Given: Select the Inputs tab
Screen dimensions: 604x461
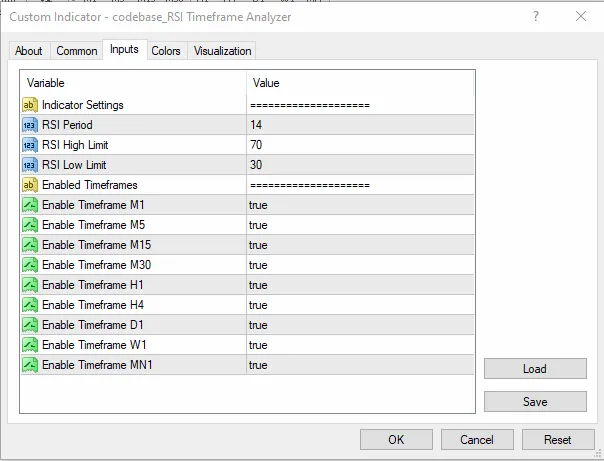Looking at the screenshot, I should [124, 49].
